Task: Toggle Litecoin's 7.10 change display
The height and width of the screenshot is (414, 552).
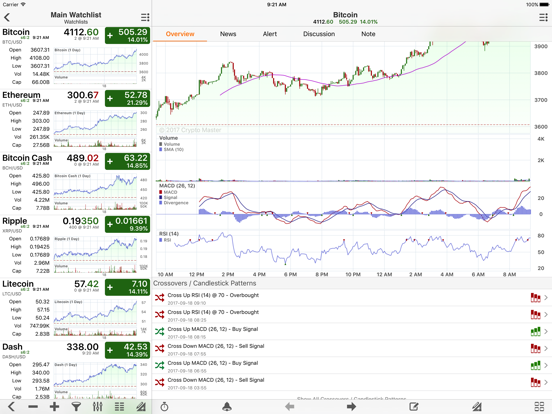Action: click(127, 287)
